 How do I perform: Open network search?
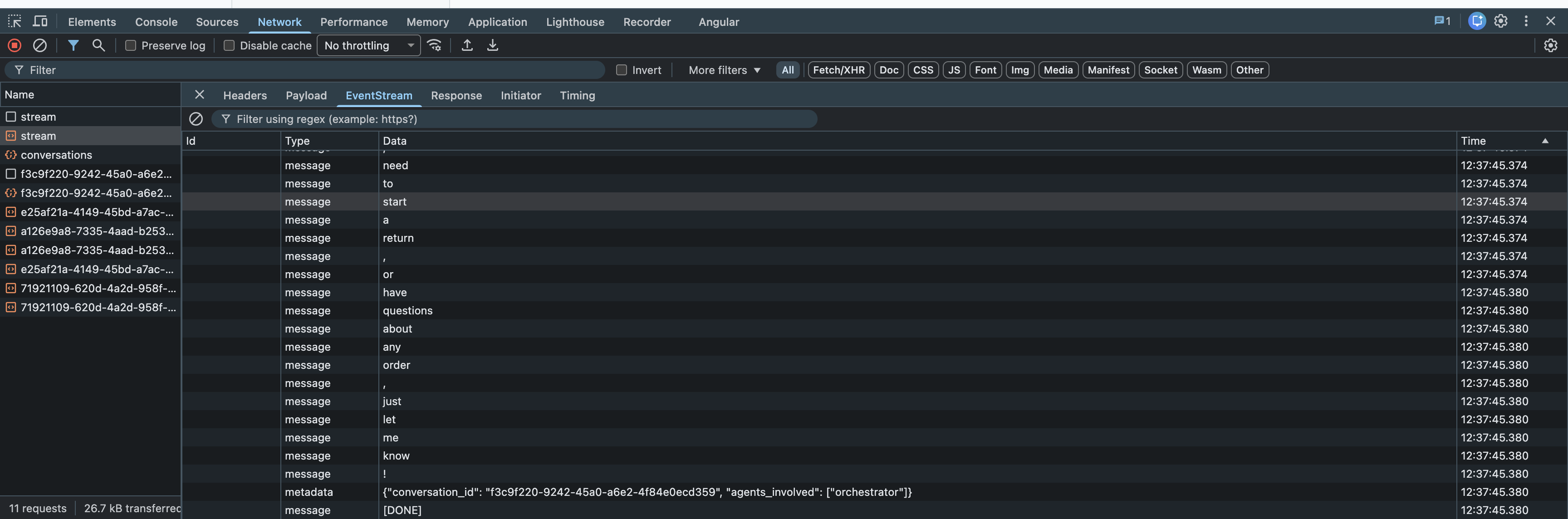click(98, 45)
